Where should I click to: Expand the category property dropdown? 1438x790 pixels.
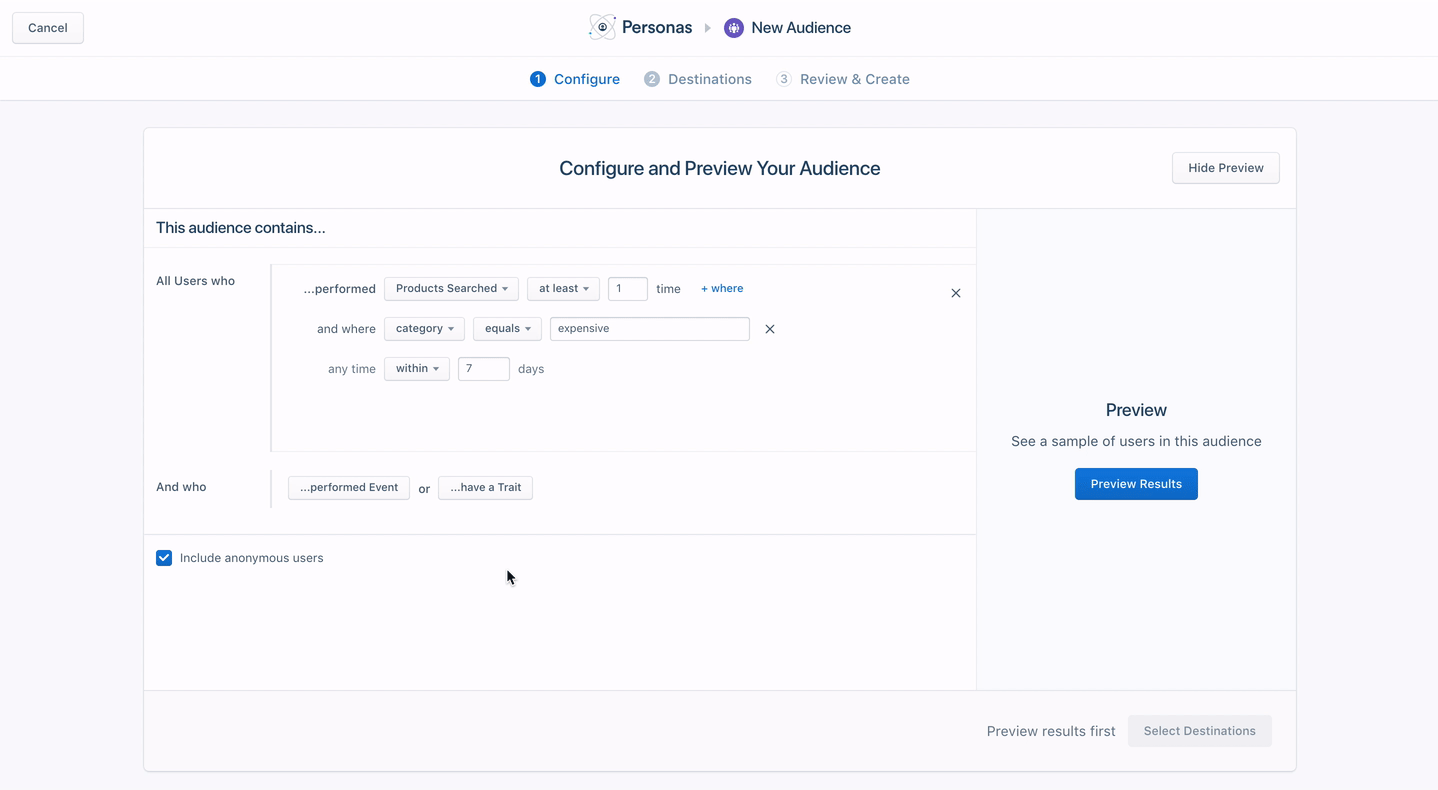[x=424, y=329]
